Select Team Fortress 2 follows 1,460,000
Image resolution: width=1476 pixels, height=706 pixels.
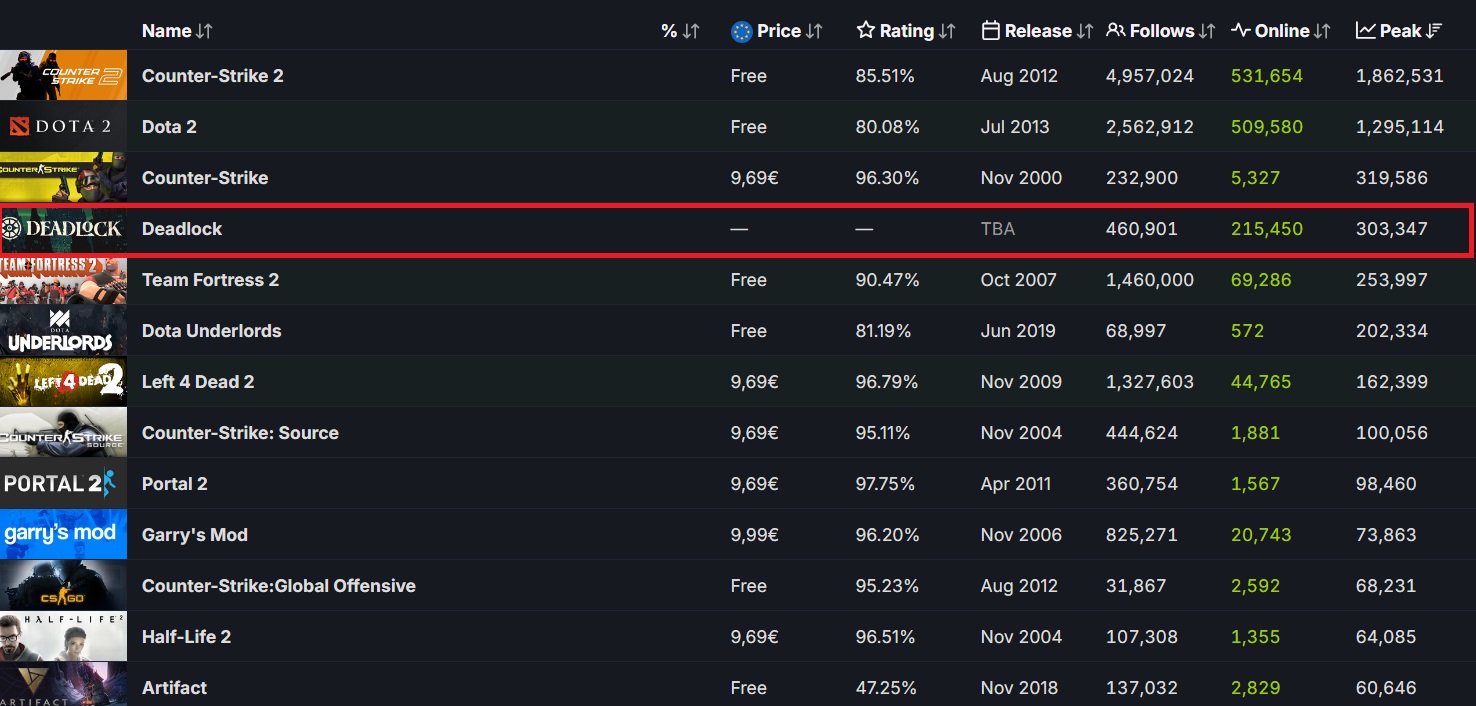1150,280
